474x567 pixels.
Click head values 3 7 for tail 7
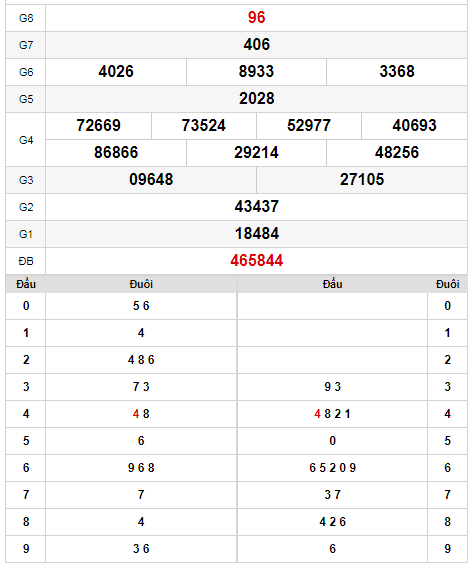(332, 495)
